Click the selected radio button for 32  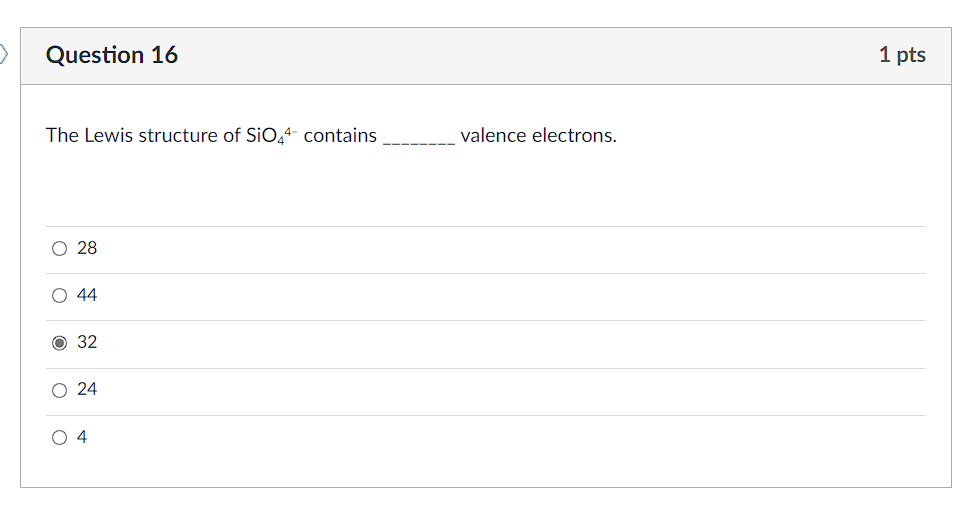point(60,342)
